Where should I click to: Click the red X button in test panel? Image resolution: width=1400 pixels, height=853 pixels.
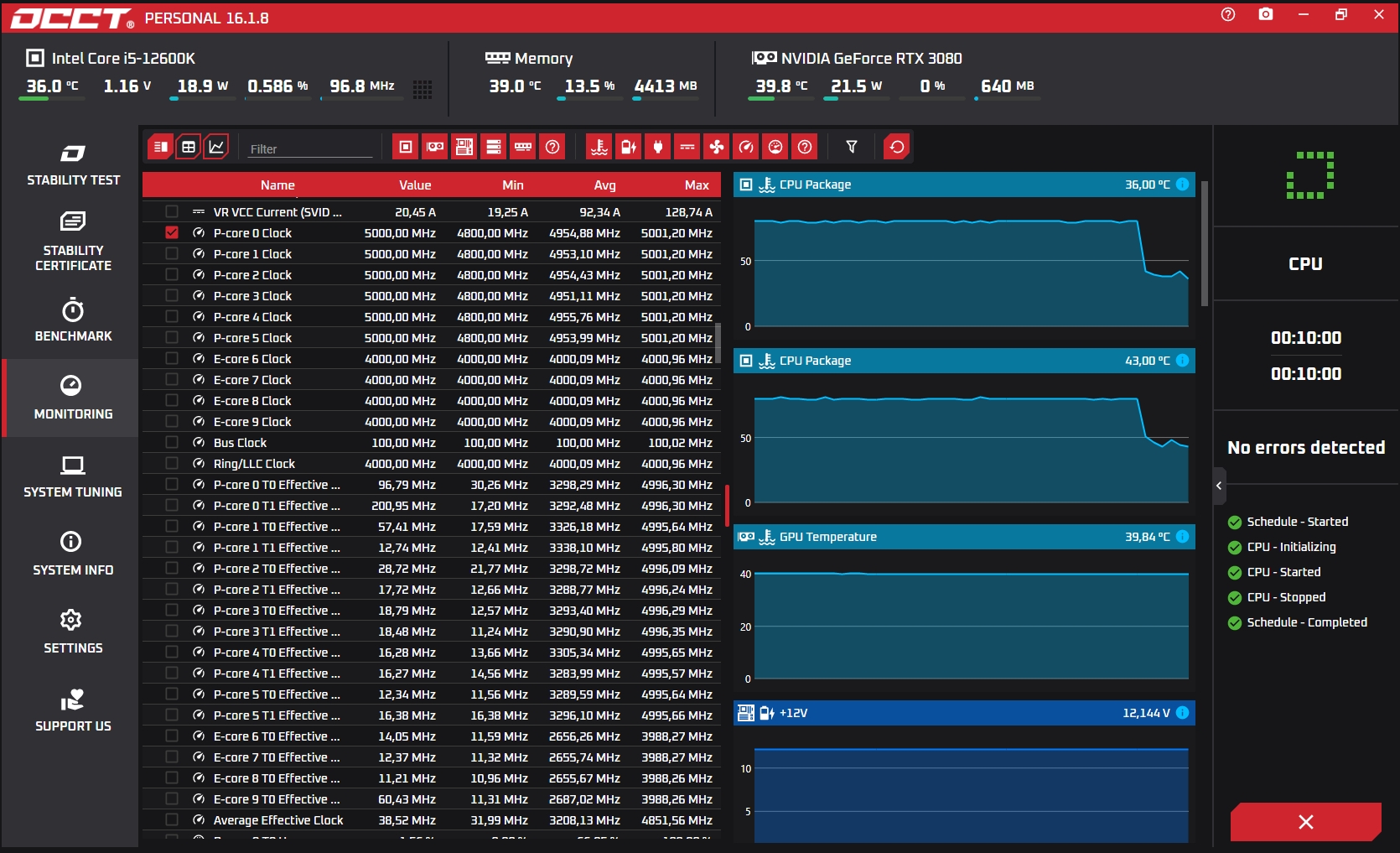click(1305, 822)
